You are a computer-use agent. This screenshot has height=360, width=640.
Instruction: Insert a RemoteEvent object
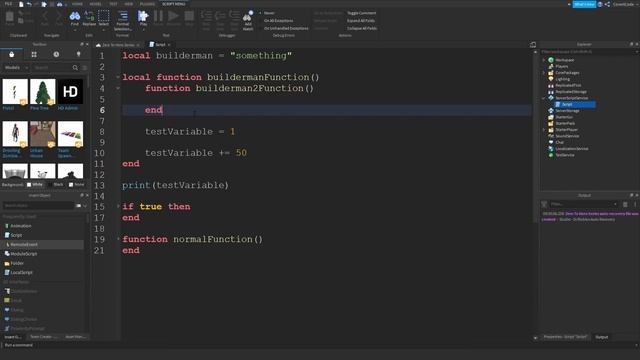[x=43, y=244]
